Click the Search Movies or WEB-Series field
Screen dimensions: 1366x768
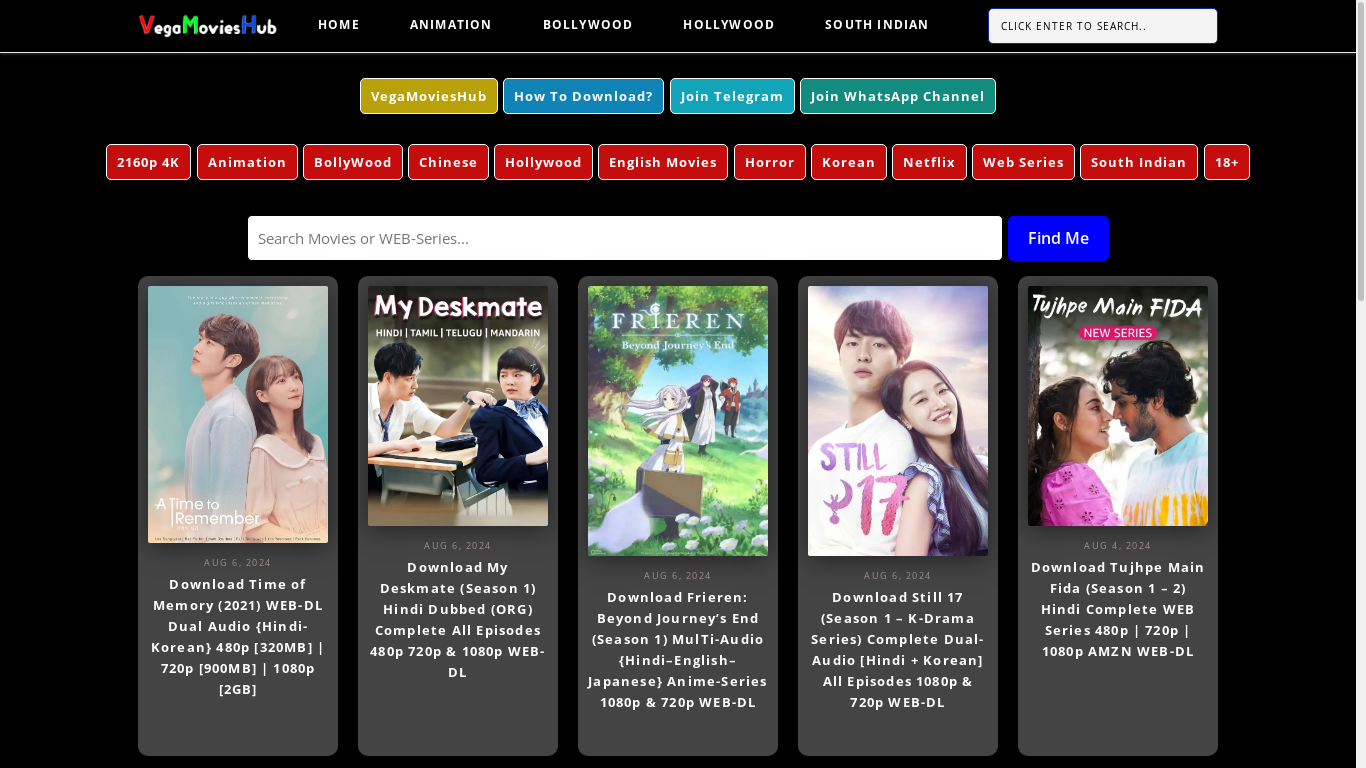[x=625, y=238]
